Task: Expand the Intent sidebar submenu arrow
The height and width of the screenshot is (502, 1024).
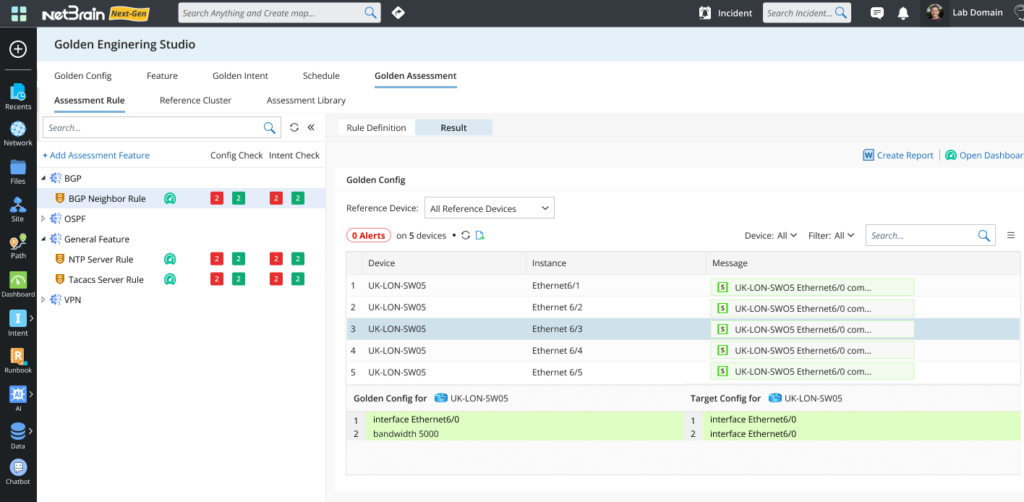Action: 31,318
